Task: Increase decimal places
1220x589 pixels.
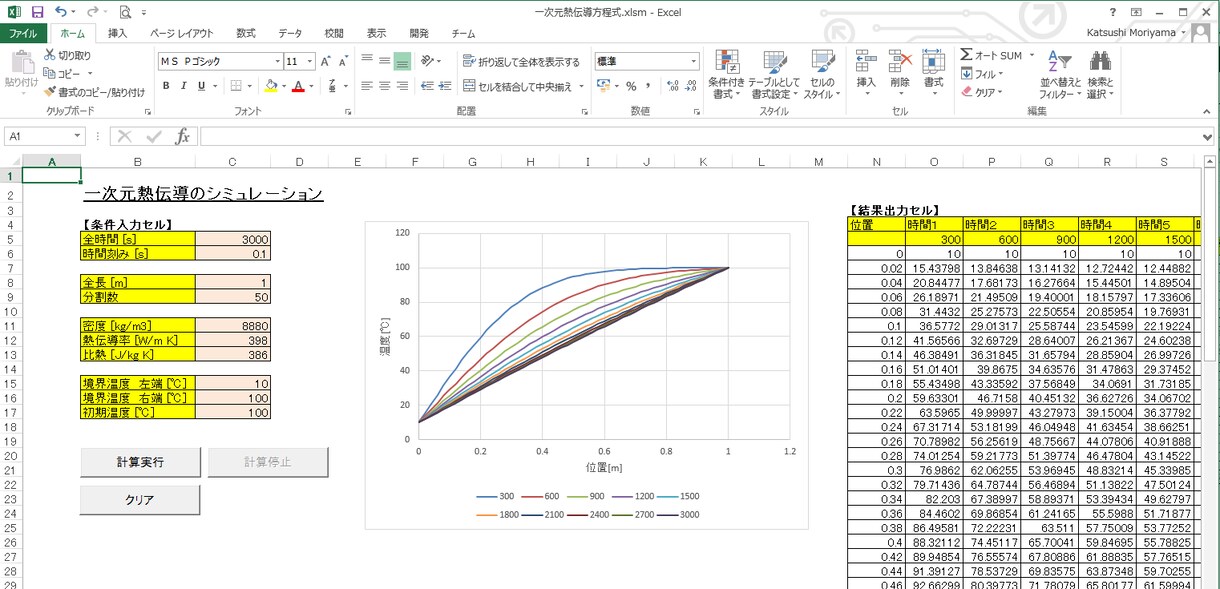Action: 671,86
